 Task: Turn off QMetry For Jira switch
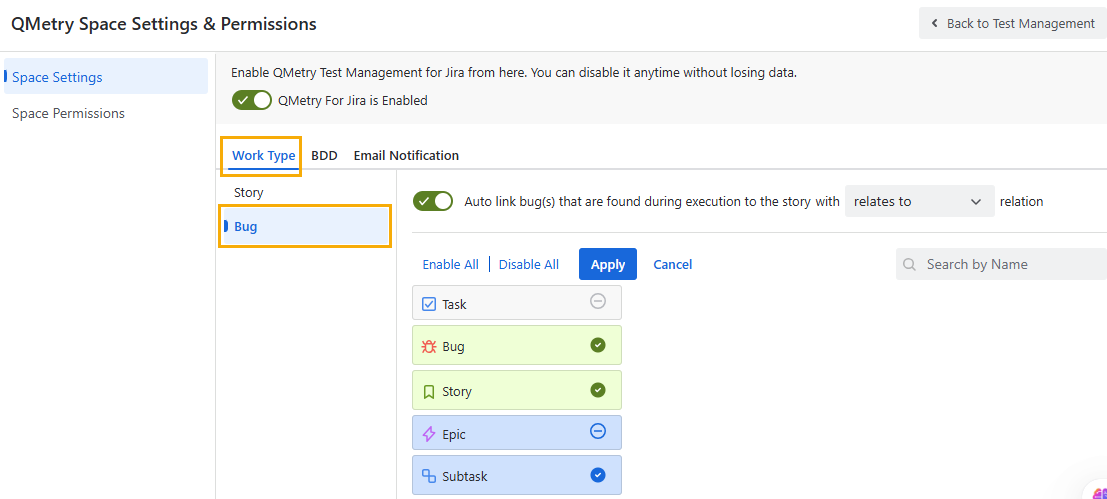coord(251,100)
